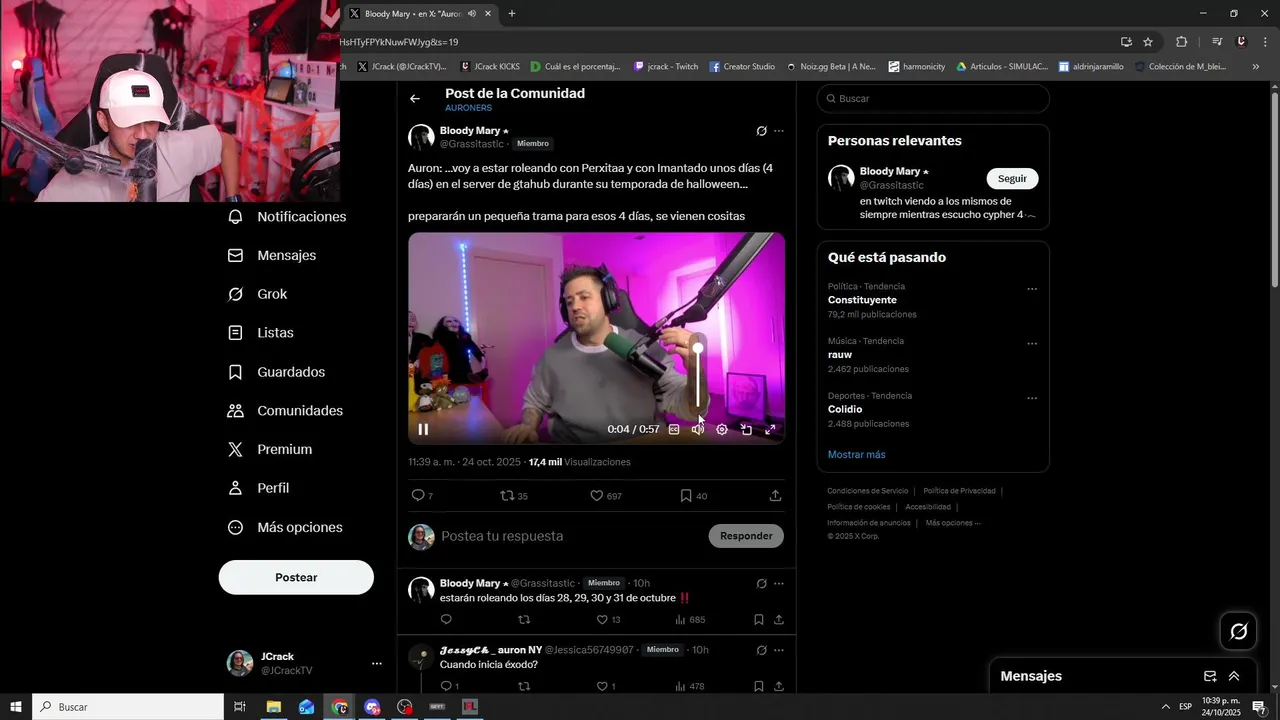This screenshot has height=720, width=1280.
Task: Expand the 'Más opciones ···' footer link
Action: 952,523
